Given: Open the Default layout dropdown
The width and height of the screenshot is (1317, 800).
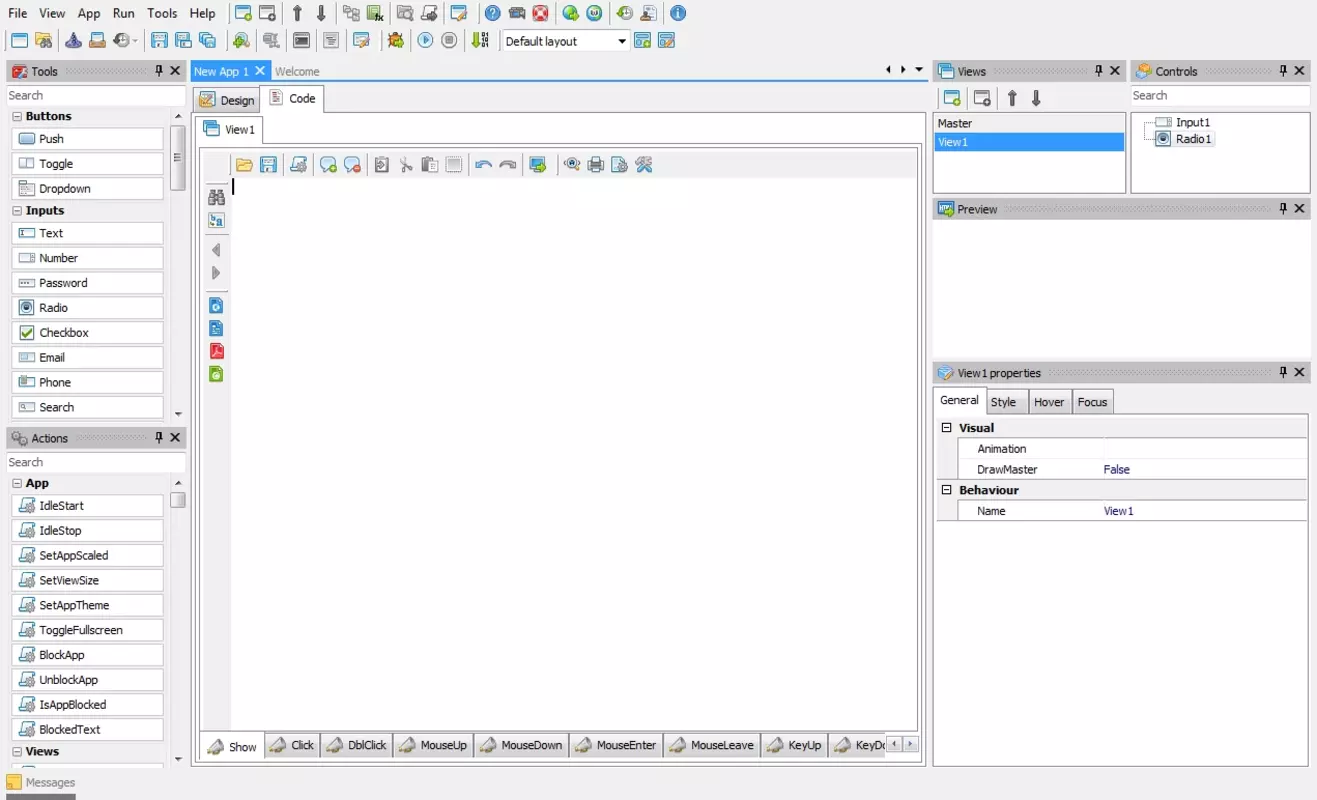Looking at the screenshot, I should click(565, 41).
